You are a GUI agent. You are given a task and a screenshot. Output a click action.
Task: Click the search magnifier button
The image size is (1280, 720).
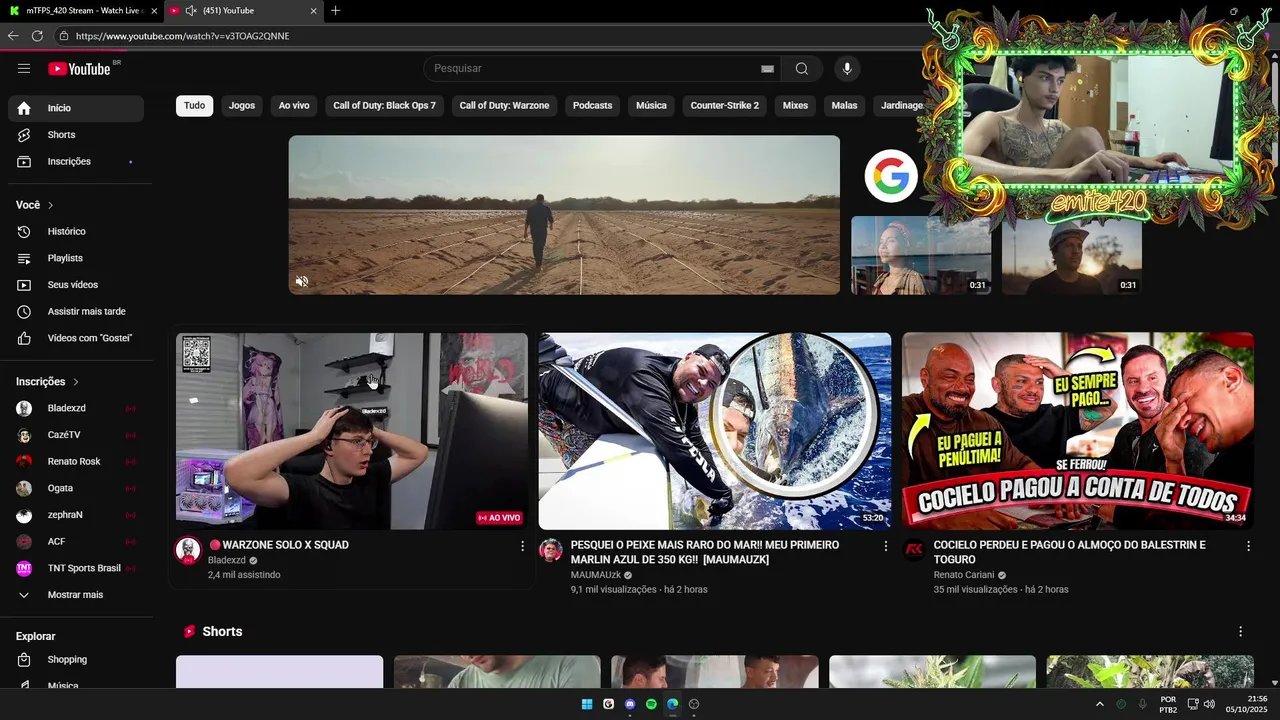coord(802,68)
